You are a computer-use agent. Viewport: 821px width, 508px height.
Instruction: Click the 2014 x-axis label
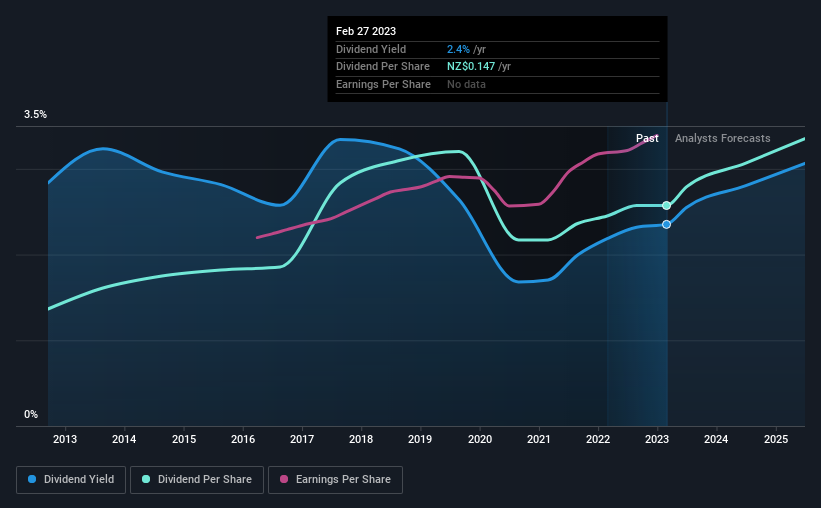(124, 439)
